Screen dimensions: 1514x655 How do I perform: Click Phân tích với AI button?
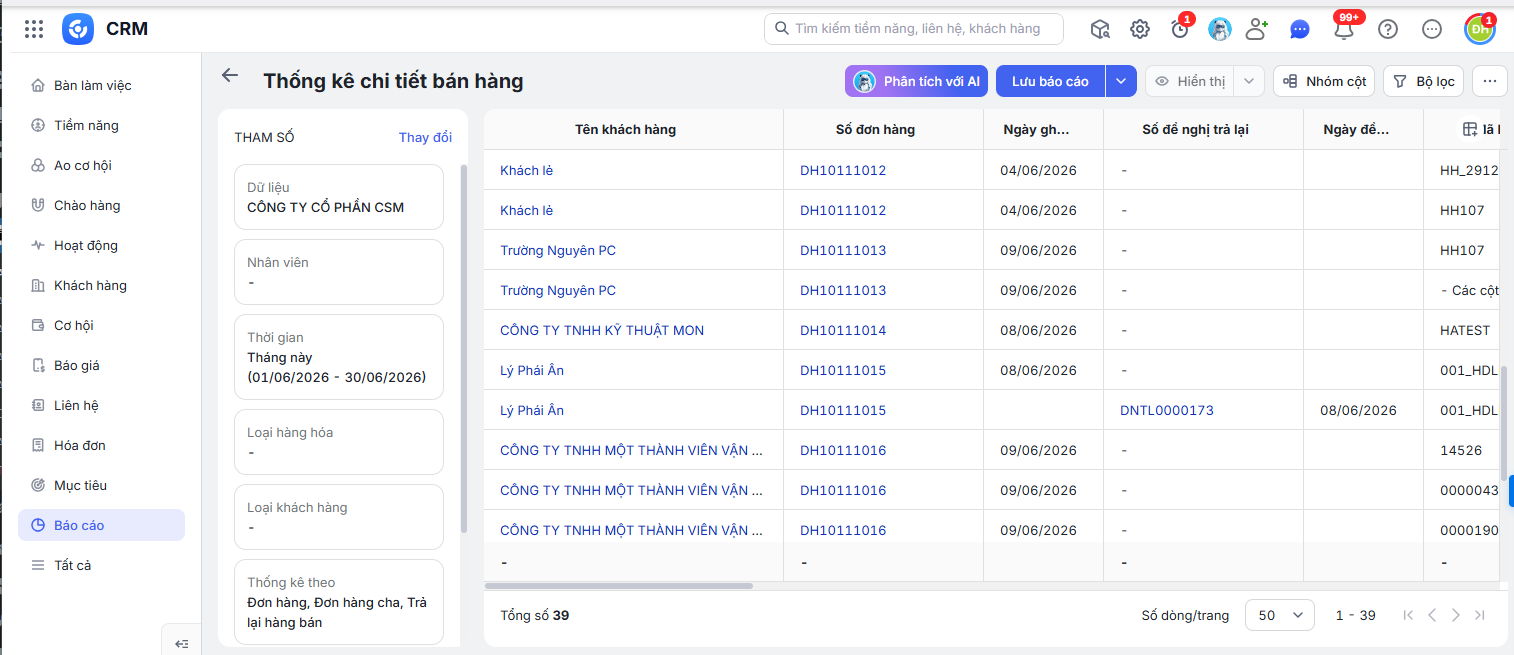917,81
